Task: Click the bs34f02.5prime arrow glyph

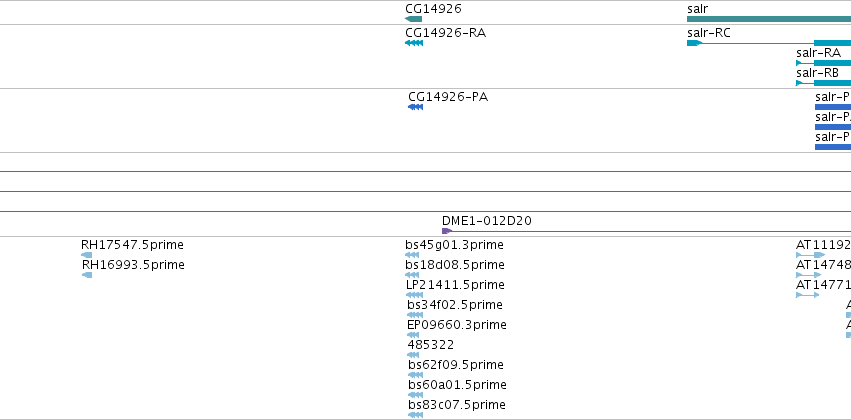Action: click(x=415, y=315)
